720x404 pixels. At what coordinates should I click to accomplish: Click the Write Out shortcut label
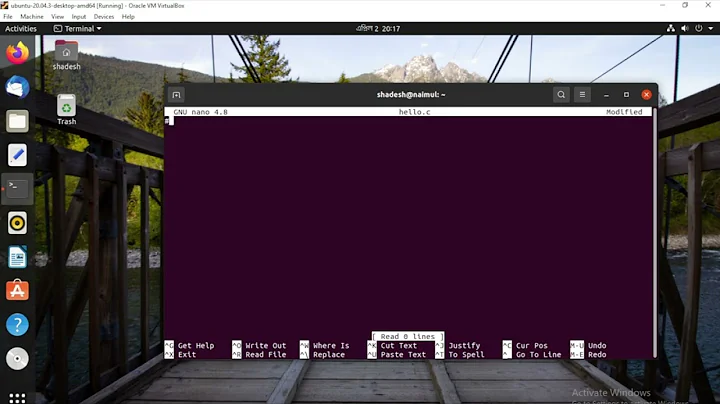pyautogui.click(x=265, y=346)
